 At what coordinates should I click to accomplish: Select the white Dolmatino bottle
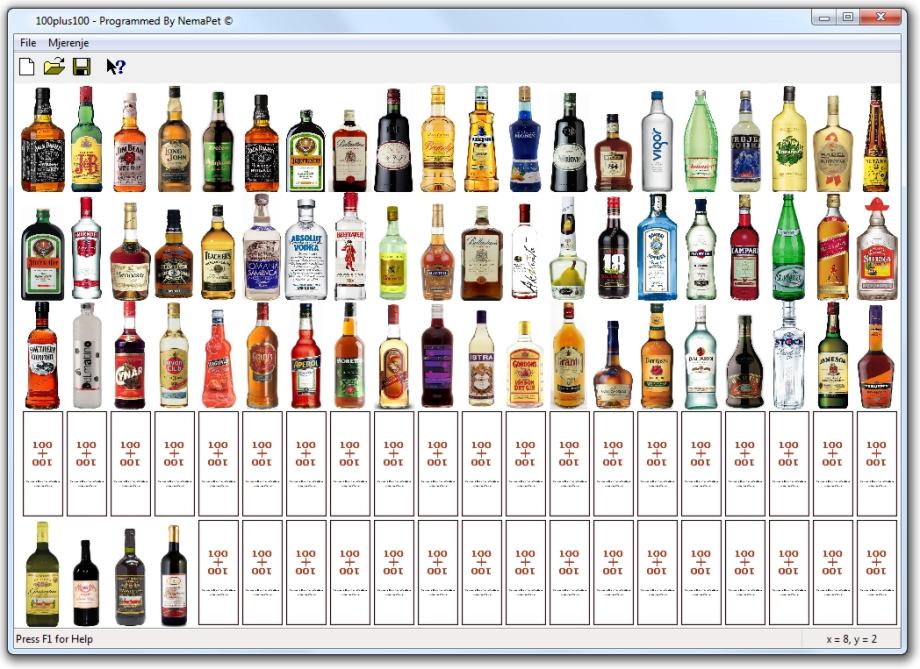pyautogui.click(x=86, y=355)
